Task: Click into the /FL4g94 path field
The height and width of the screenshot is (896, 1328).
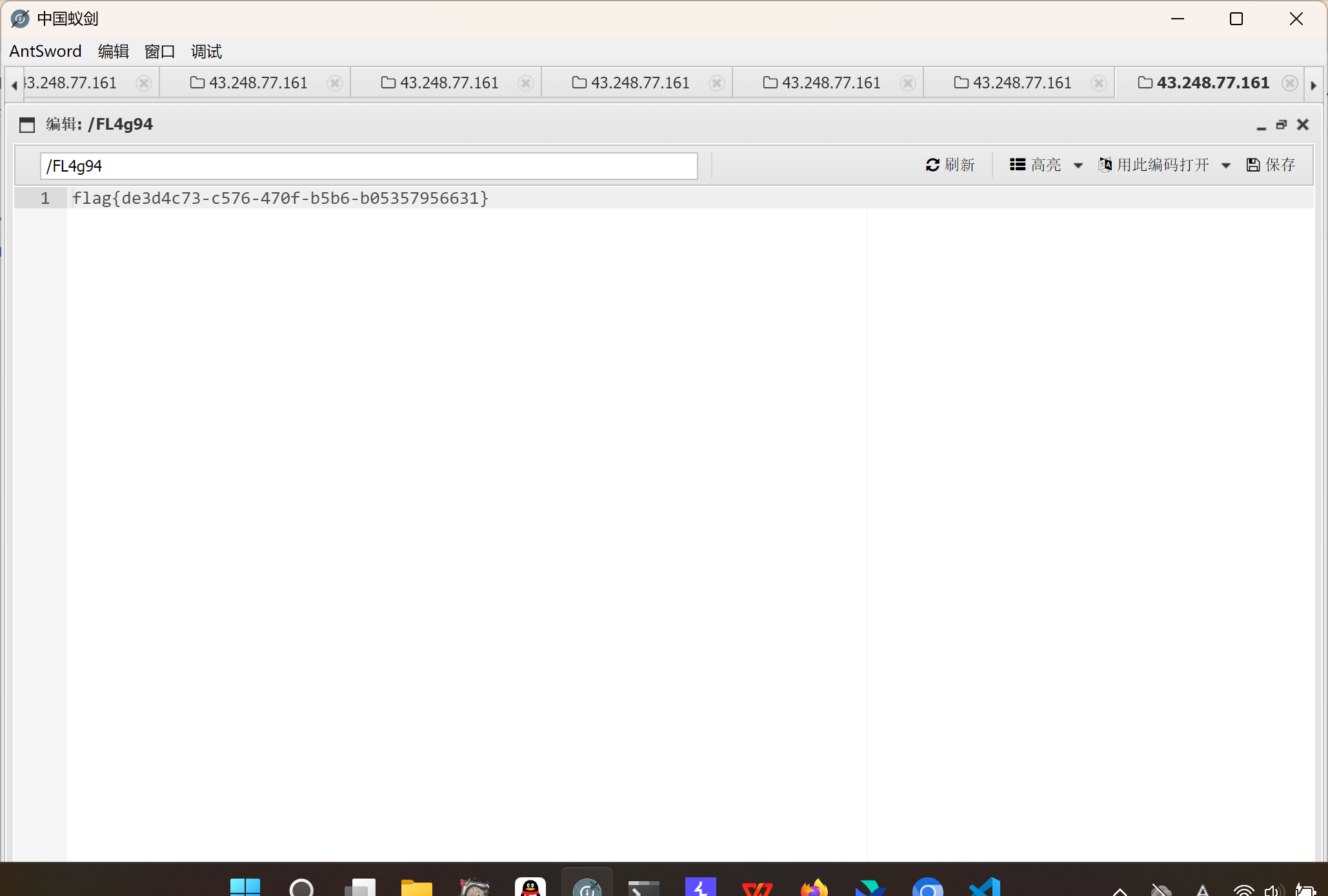Action: click(x=368, y=166)
